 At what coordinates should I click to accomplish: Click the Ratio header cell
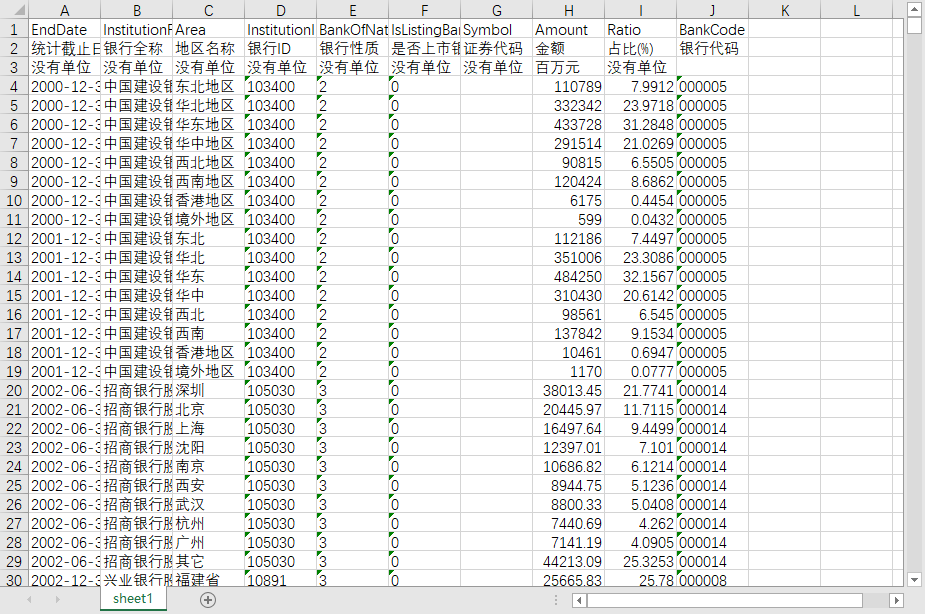click(641, 29)
